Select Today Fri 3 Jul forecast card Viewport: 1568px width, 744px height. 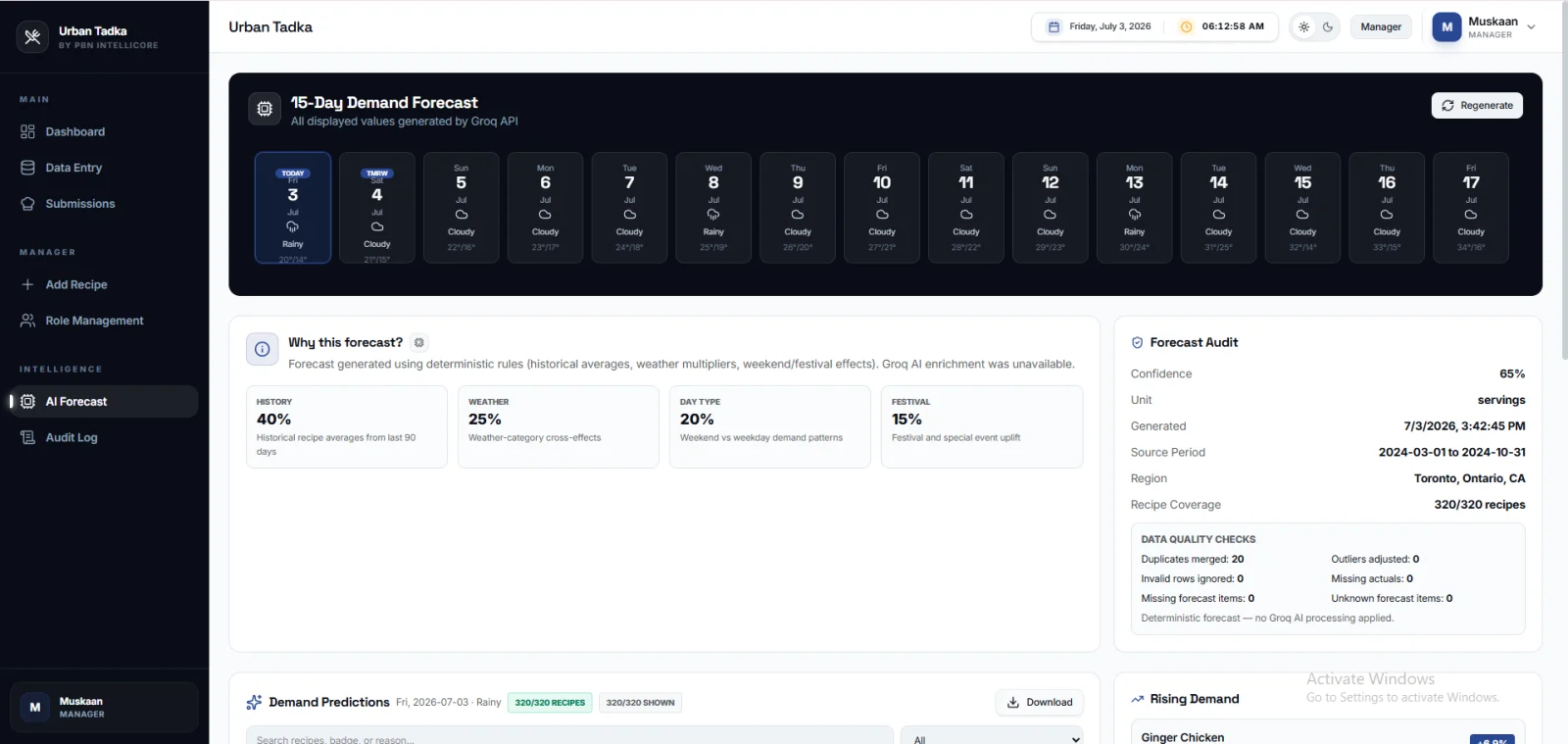click(293, 208)
